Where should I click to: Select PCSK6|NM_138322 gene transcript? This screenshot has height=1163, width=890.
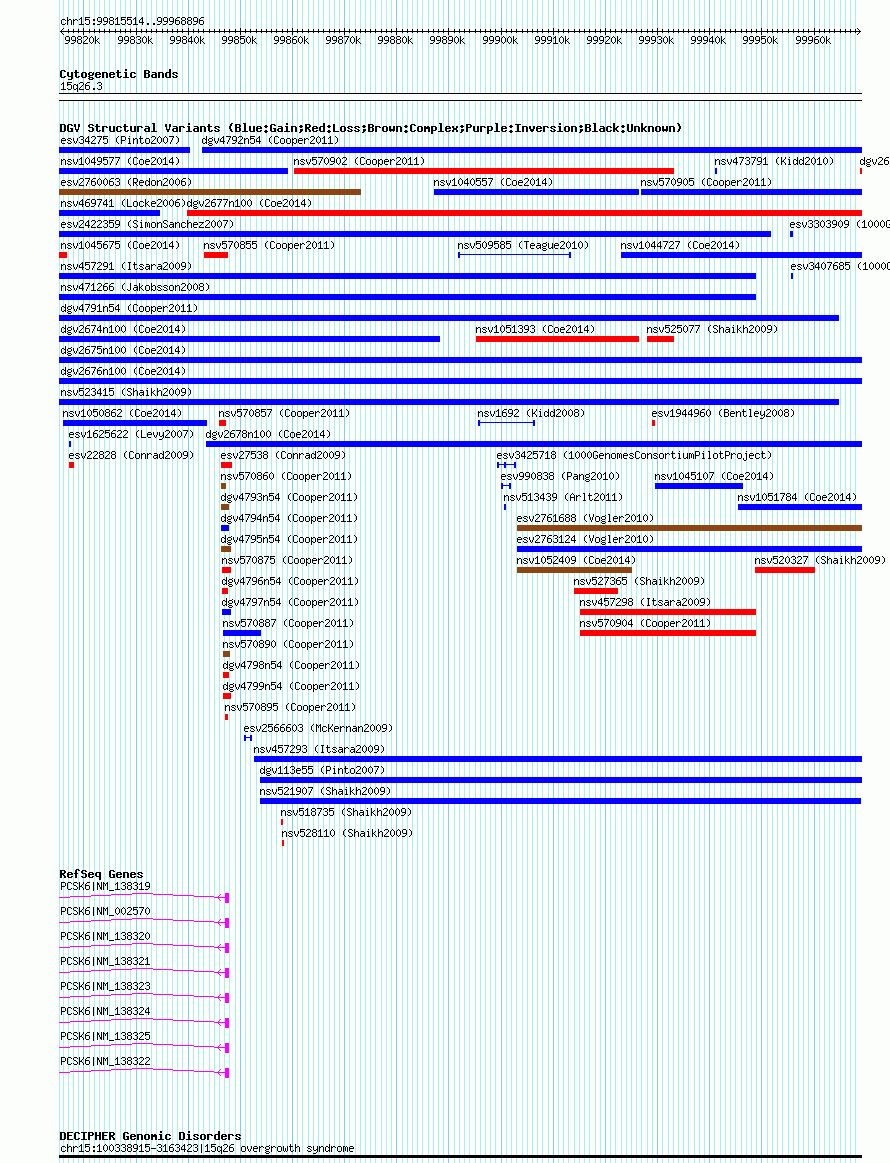click(x=145, y=1067)
